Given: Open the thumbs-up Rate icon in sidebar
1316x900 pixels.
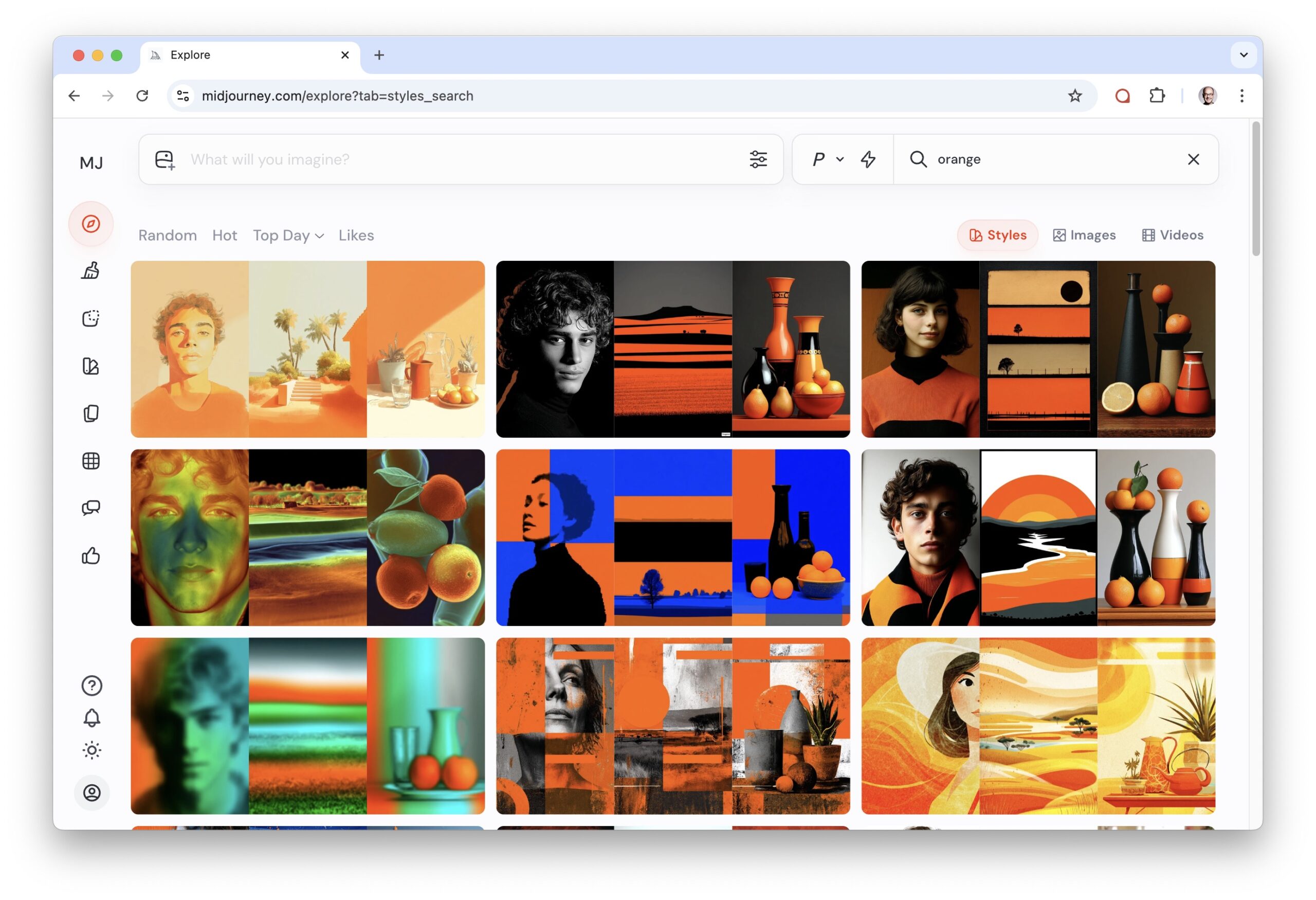Looking at the screenshot, I should 90,555.
